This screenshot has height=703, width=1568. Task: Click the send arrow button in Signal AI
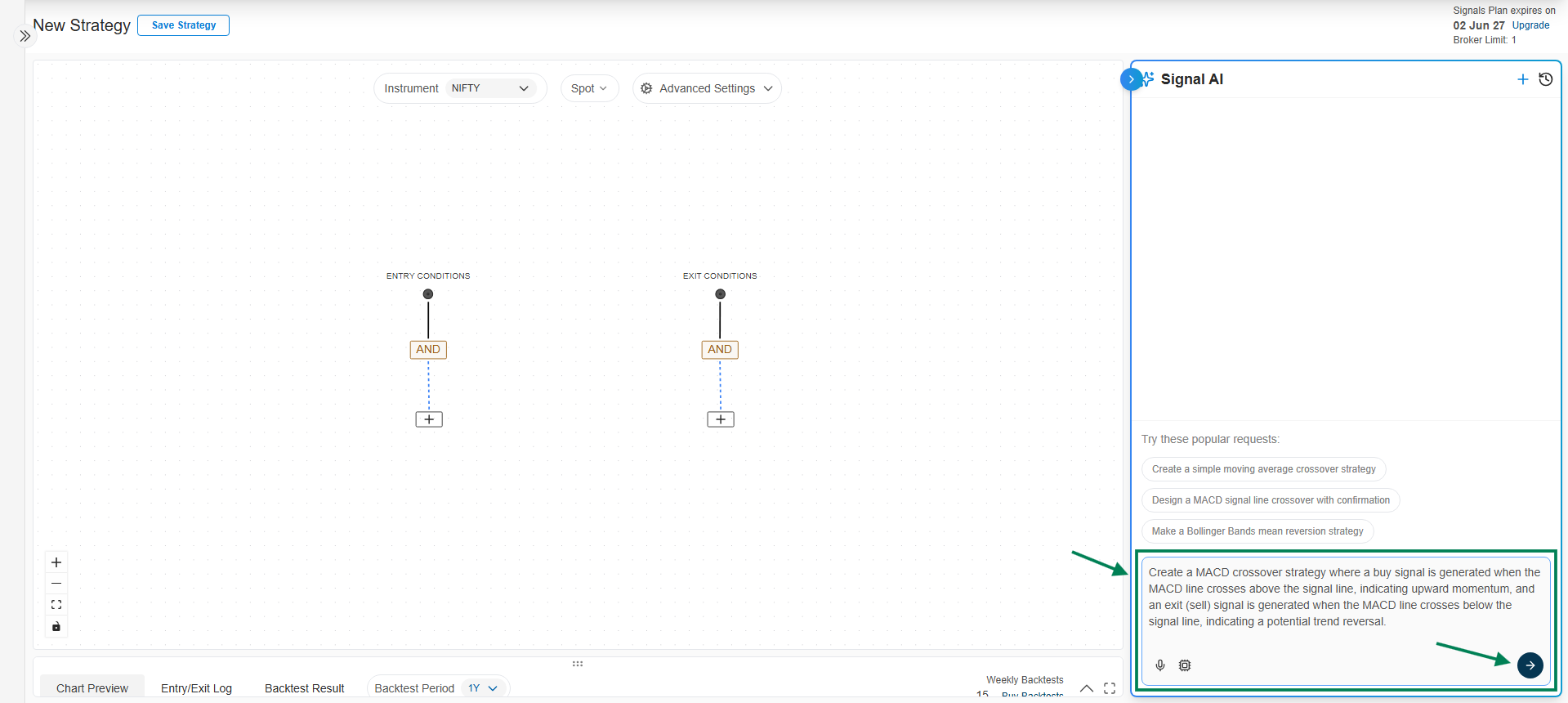1530,665
